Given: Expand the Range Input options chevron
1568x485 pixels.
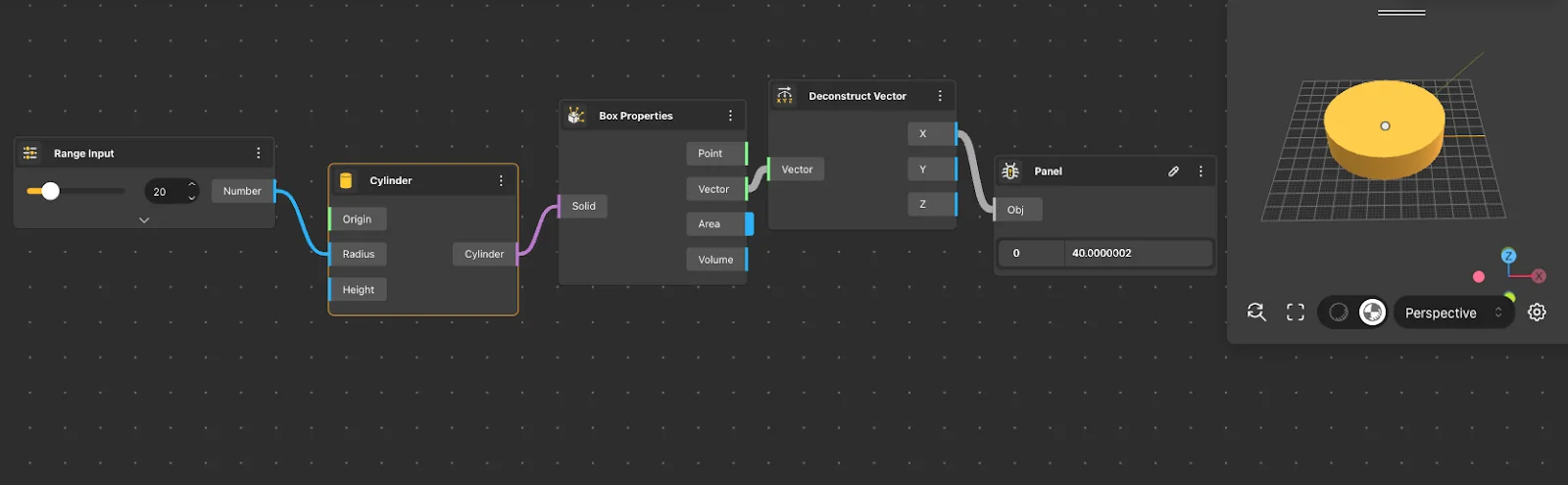Looking at the screenshot, I should (144, 220).
